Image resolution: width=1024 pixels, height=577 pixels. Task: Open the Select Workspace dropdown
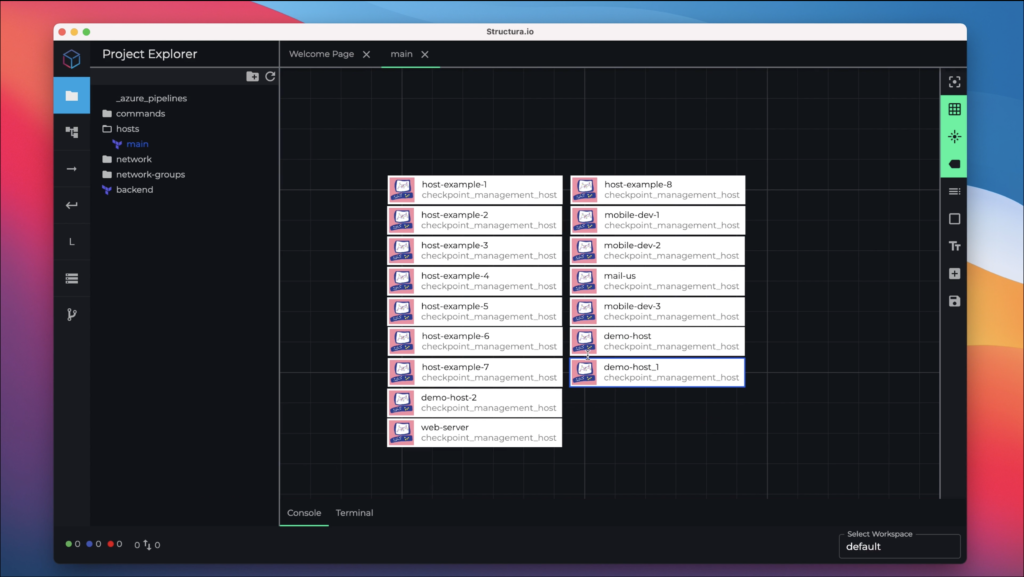point(899,546)
